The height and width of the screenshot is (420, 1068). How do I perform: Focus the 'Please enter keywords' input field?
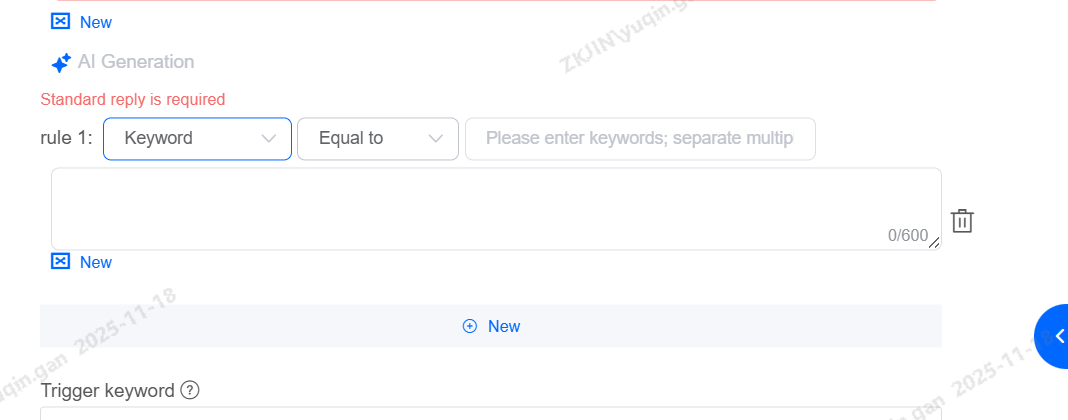click(640, 139)
